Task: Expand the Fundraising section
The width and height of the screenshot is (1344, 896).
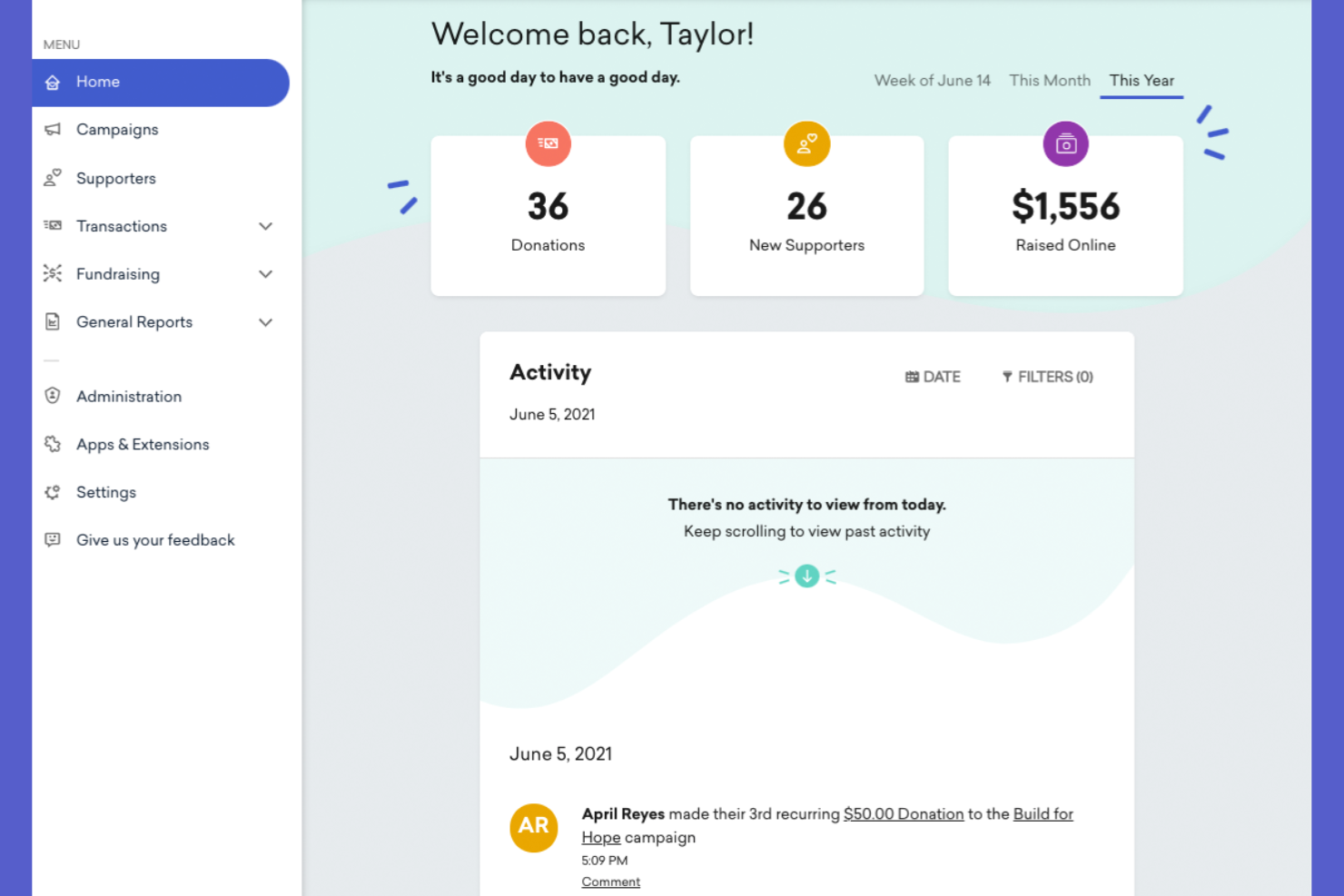Action: (x=265, y=273)
